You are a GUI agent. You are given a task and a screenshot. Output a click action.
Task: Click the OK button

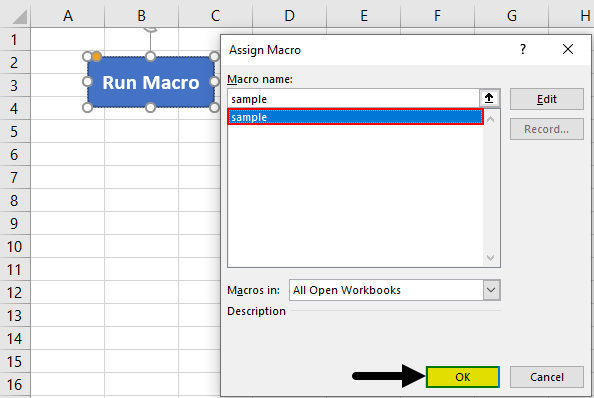[463, 377]
